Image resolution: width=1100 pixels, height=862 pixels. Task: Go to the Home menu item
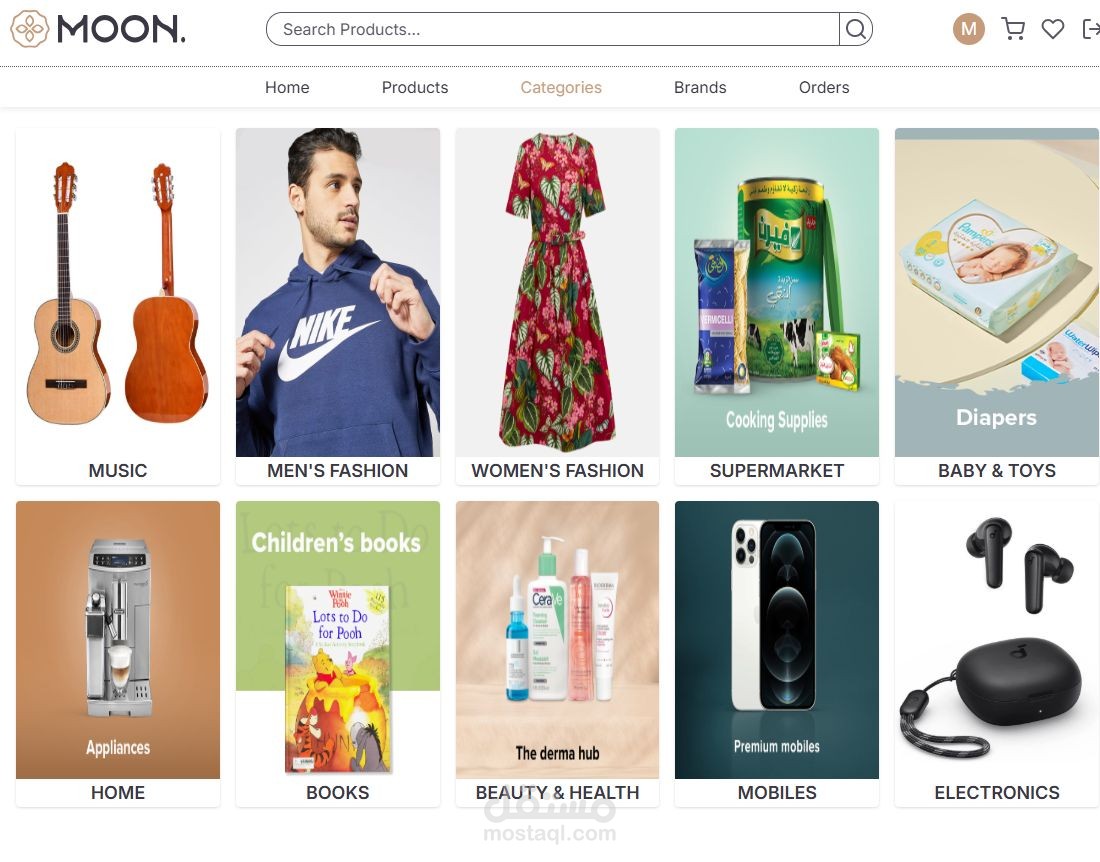[x=287, y=88]
